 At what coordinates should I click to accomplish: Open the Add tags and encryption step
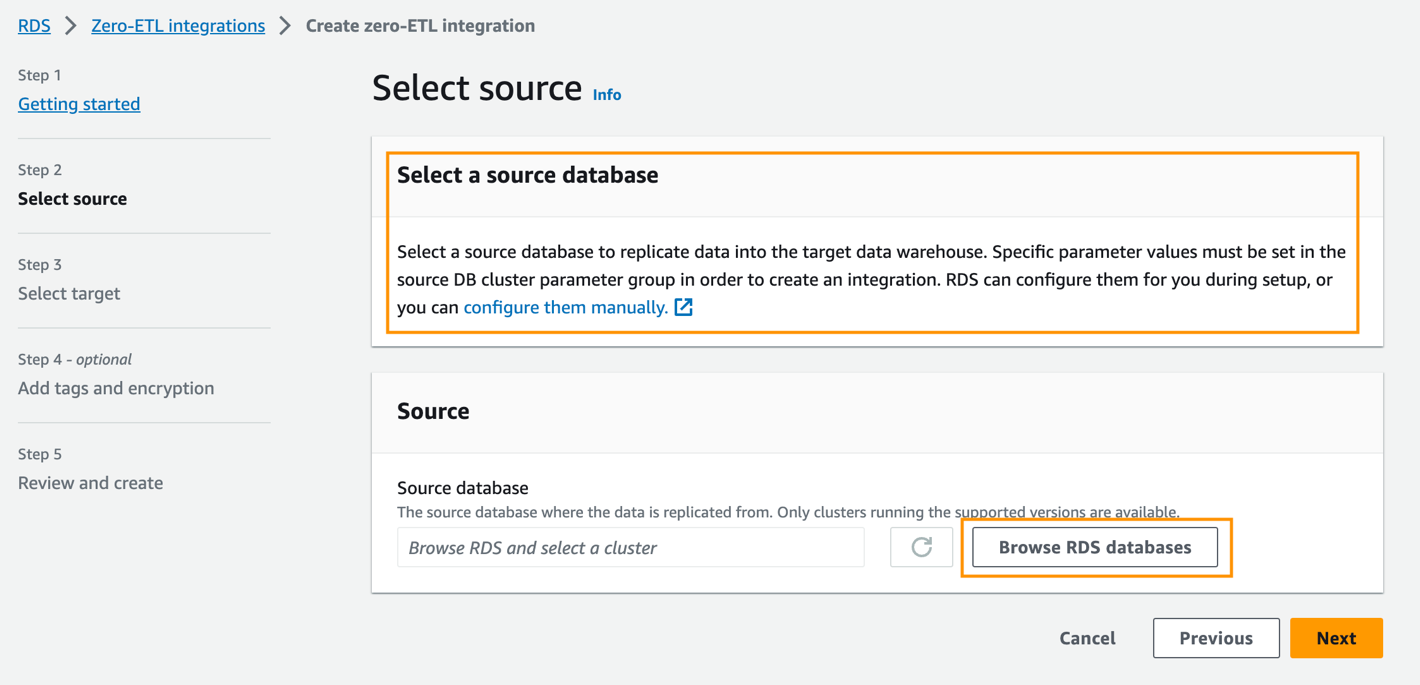coord(116,388)
